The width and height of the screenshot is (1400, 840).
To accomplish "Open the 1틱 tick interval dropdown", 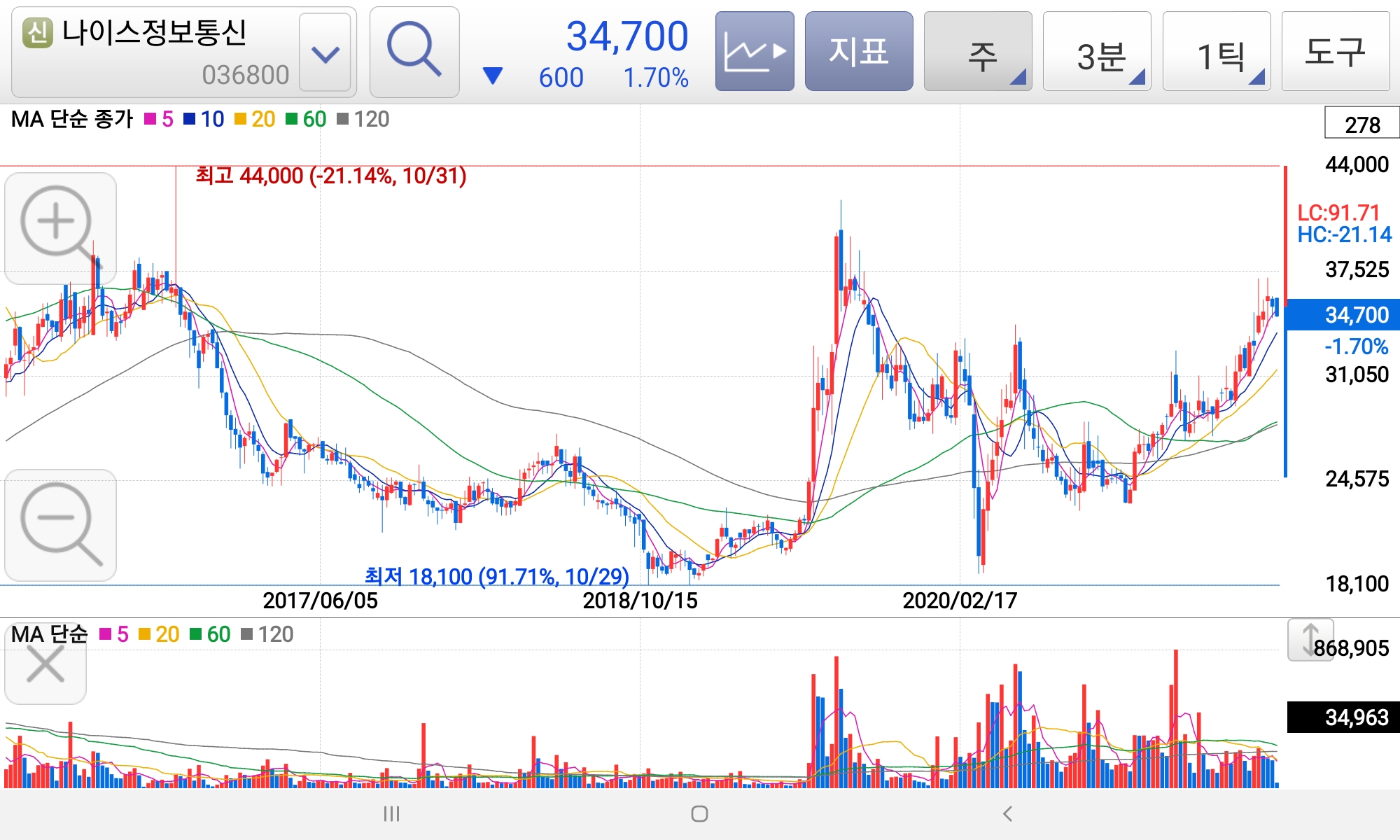I will click(1217, 52).
